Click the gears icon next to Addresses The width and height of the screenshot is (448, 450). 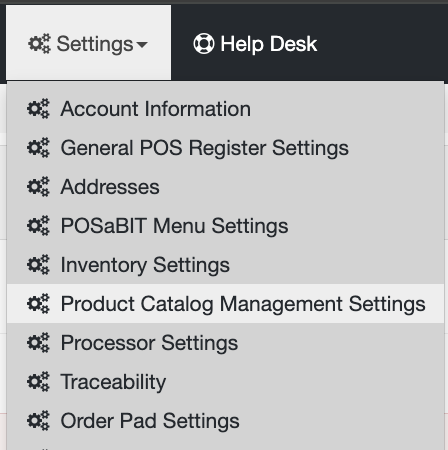pos(38,187)
